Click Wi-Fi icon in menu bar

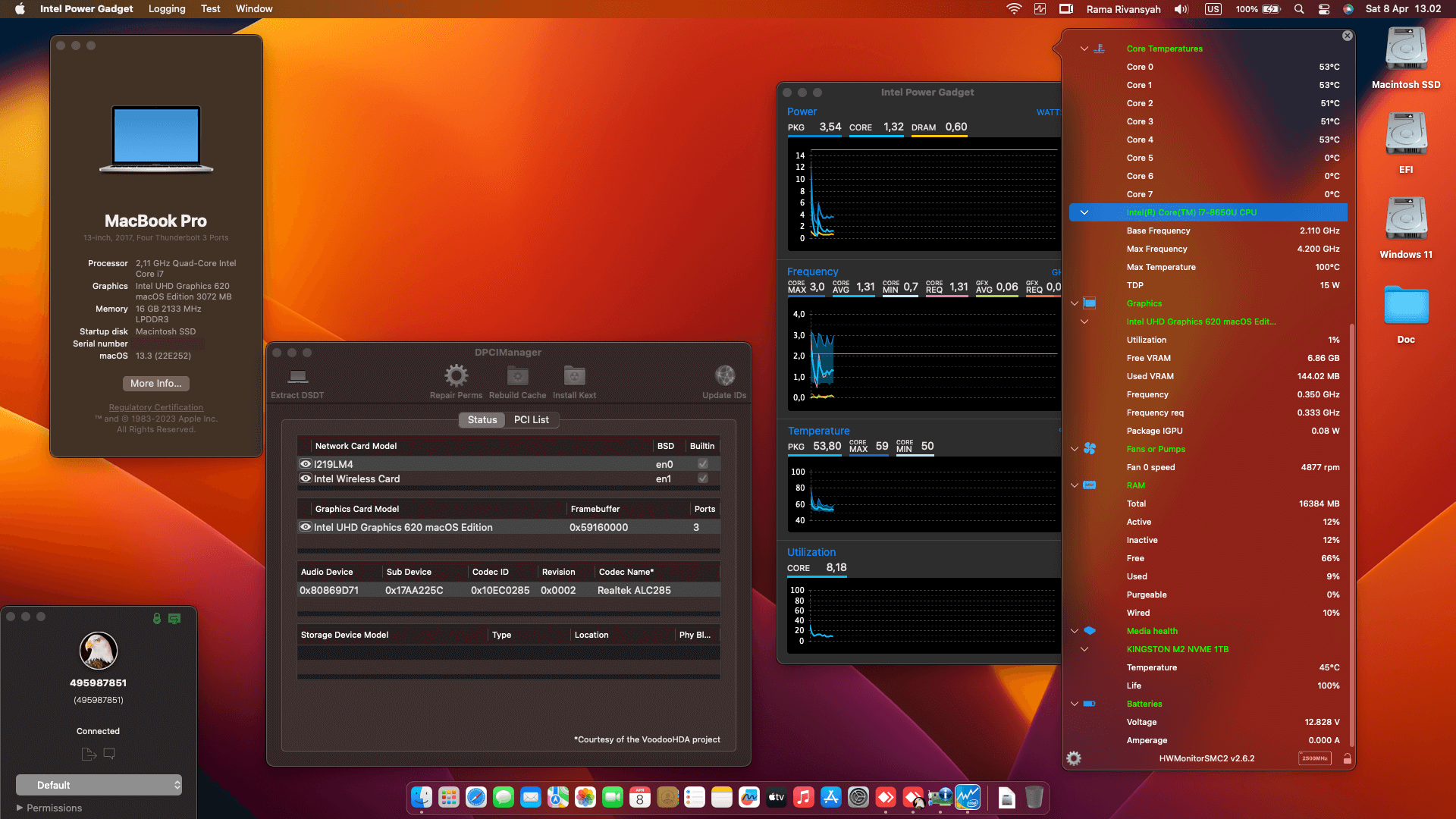(1014, 9)
